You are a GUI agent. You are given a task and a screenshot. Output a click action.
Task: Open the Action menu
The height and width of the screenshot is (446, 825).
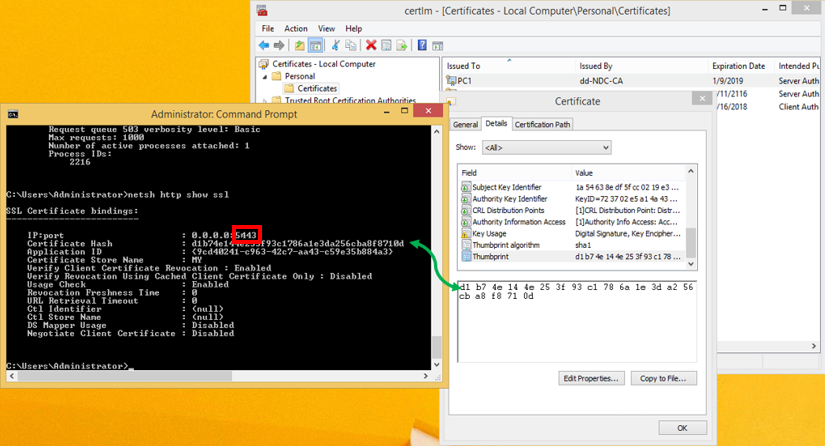coord(296,29)
